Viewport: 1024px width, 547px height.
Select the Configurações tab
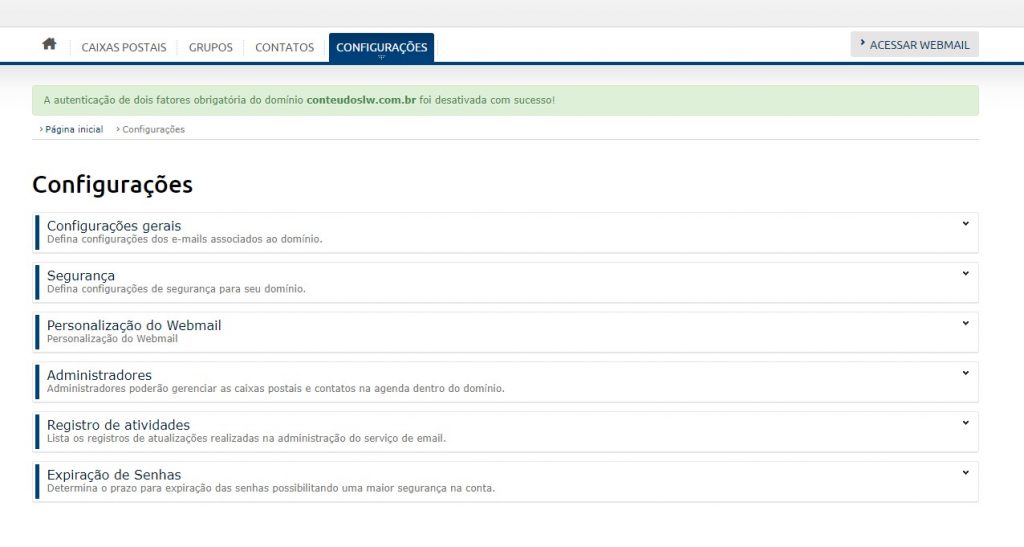tap(381, 48)
